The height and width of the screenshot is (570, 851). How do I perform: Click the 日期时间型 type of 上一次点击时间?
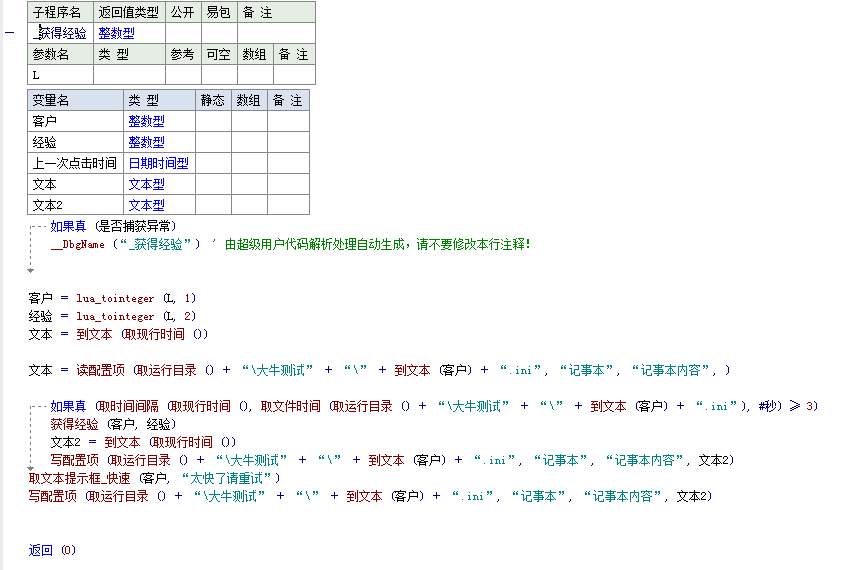tap(158, 163)
